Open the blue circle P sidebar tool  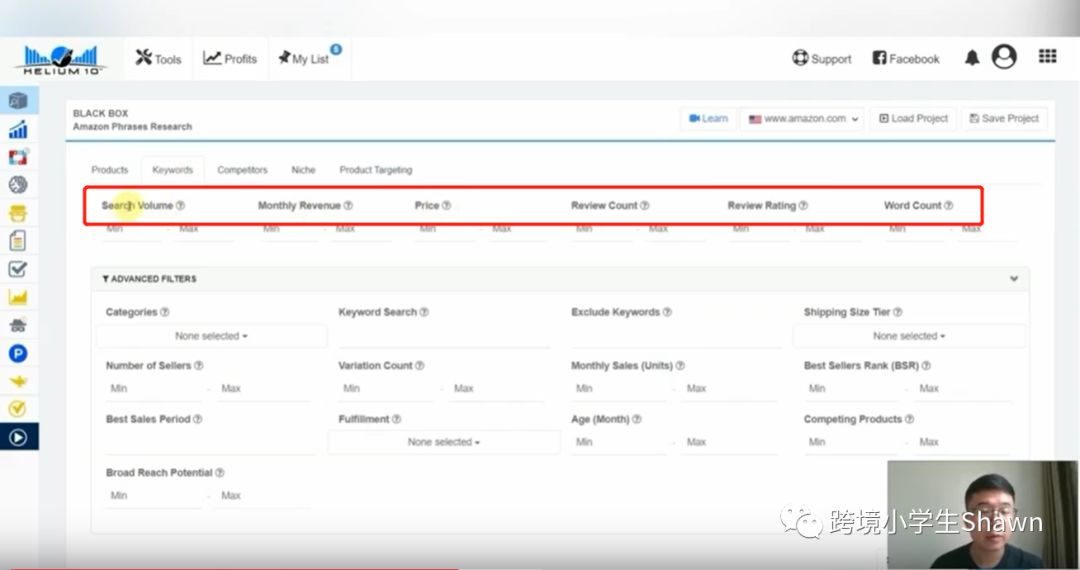18,353
